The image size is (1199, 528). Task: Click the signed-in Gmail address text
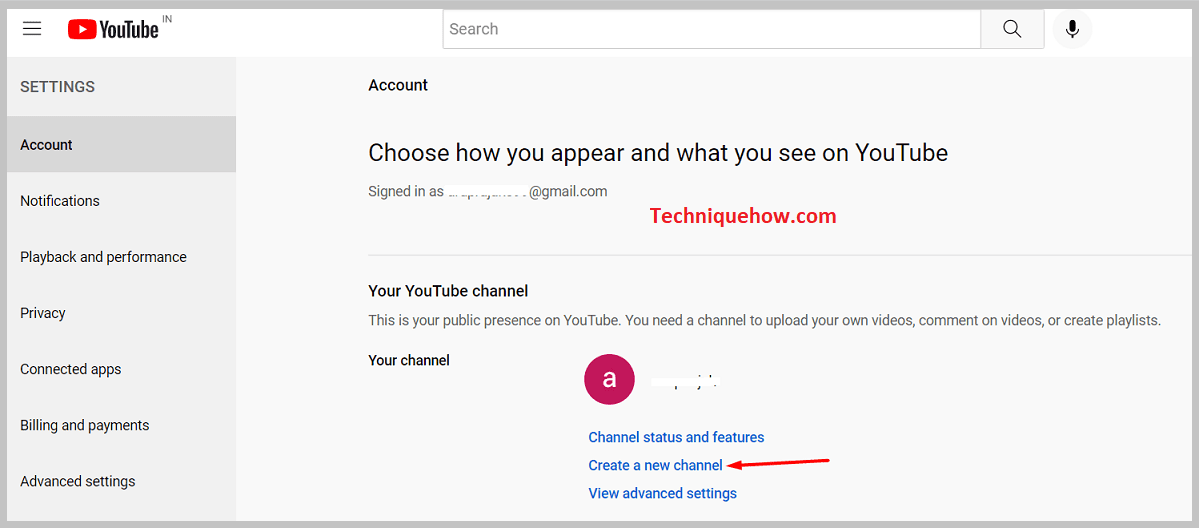527,191
